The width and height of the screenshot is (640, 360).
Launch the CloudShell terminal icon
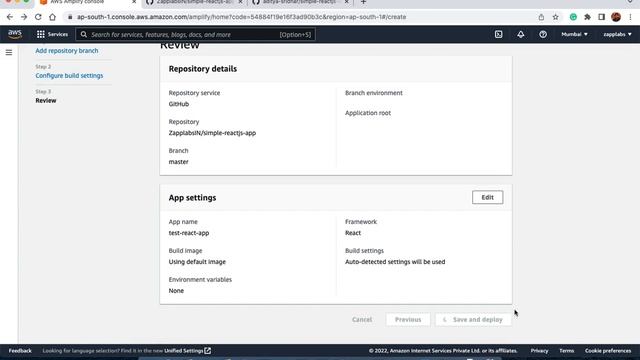498,34
